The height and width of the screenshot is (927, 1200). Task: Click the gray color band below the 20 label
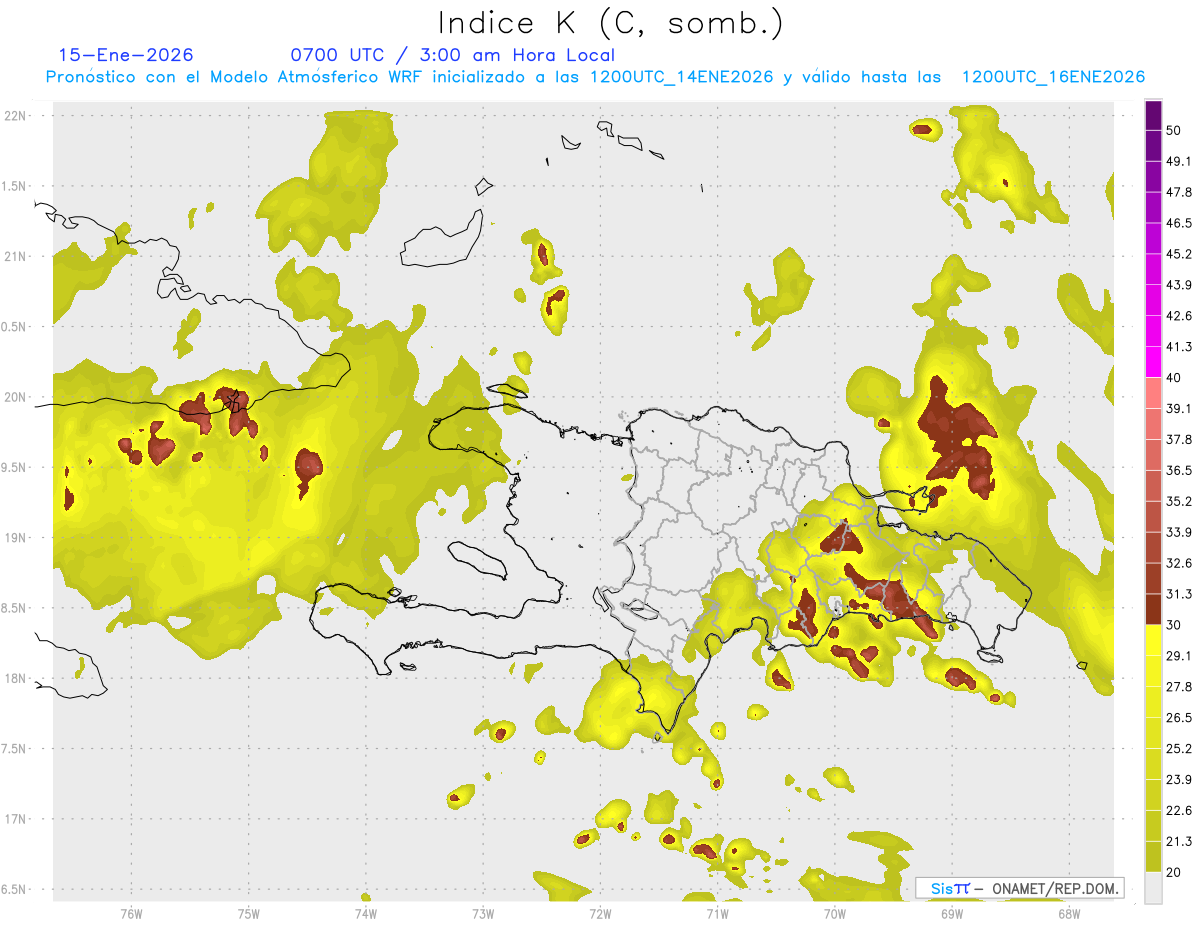coord(1153,887)
